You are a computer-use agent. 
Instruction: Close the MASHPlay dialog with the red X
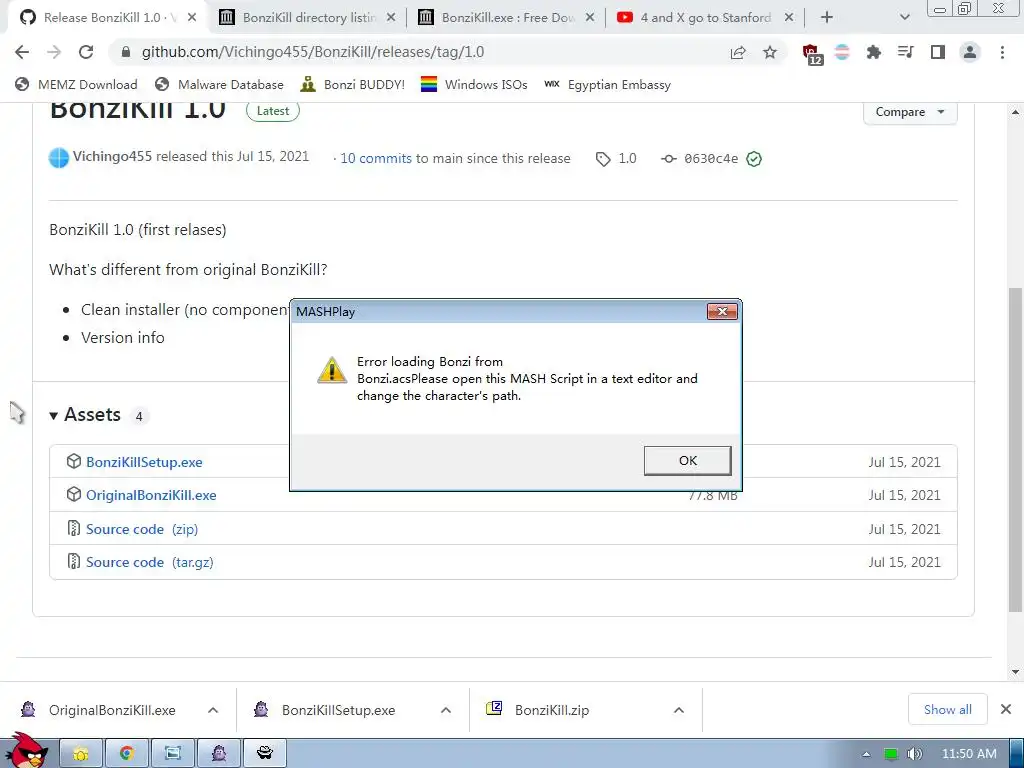coord(722,312)
